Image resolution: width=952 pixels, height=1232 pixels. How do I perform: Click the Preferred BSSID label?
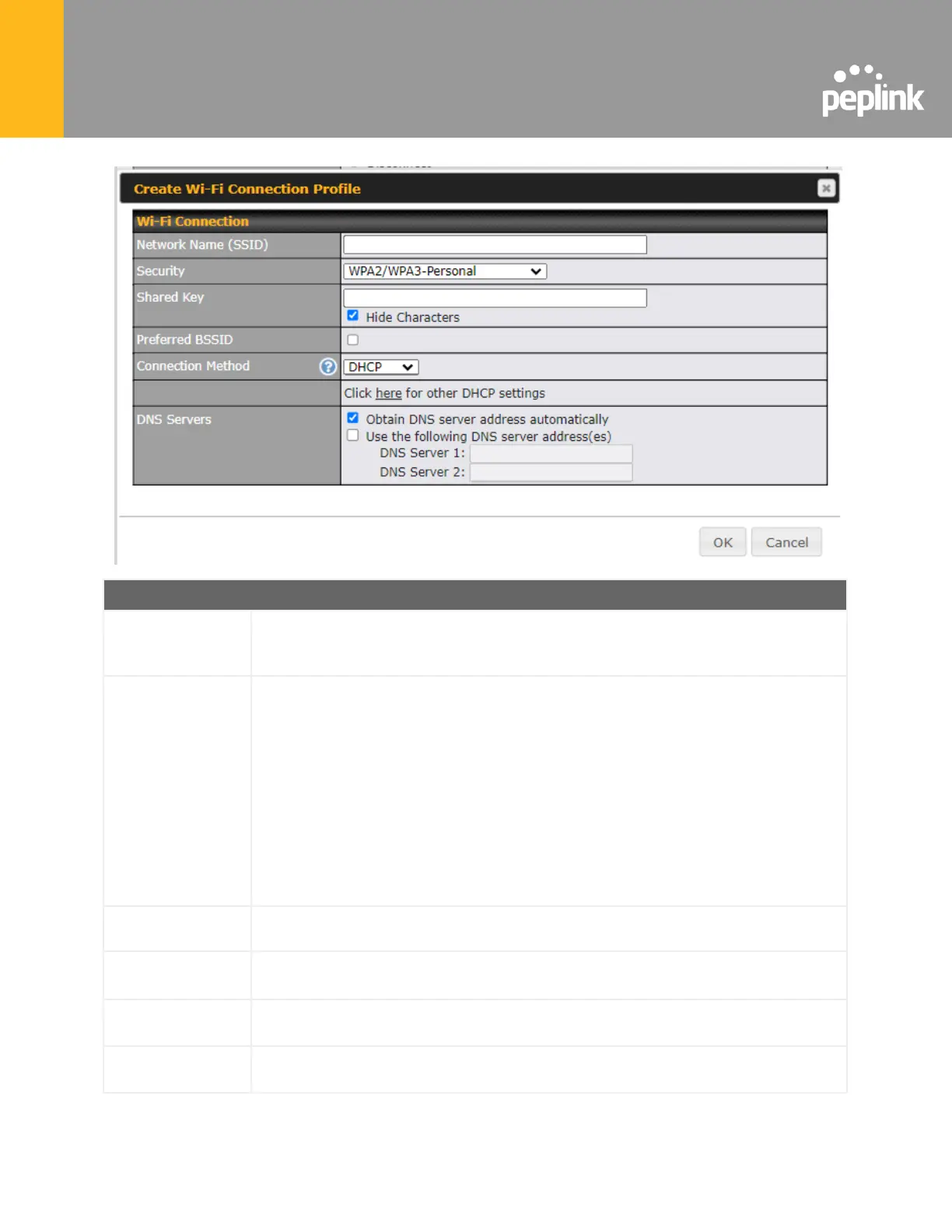pyautogui.click(x=184, y=340)
